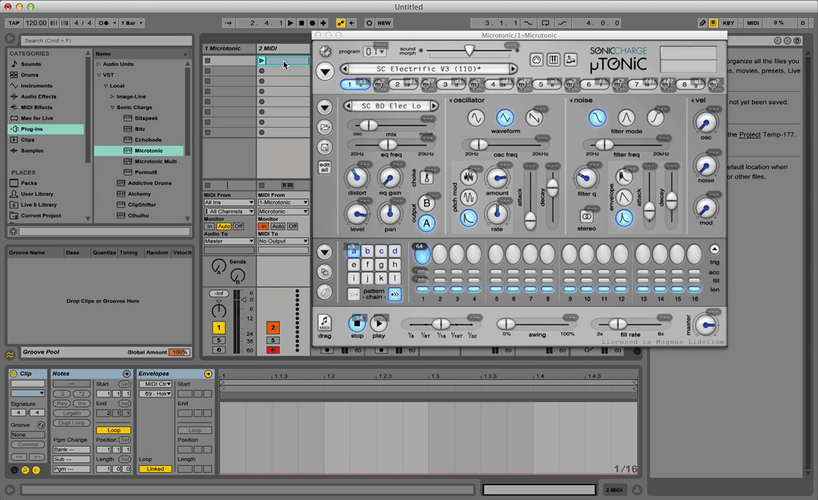Toggle the MIDI map mode switch
Image resolution: width=818 pixels, height=500 pixels.
coord(753,23)
